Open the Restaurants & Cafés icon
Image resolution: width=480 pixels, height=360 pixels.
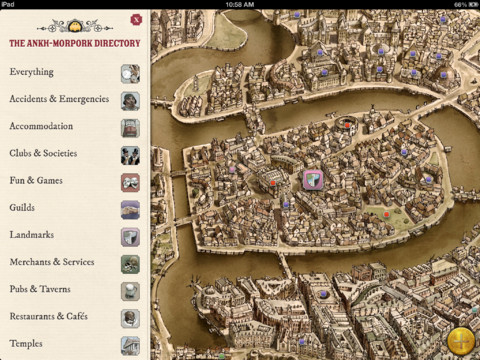[x=130, y=318]
